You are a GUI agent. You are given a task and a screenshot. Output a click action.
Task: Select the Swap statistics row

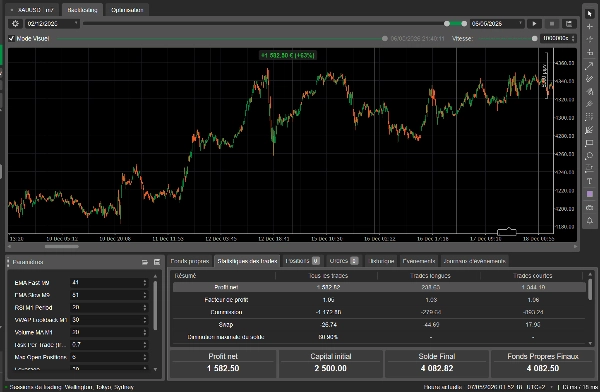(379, 325)
